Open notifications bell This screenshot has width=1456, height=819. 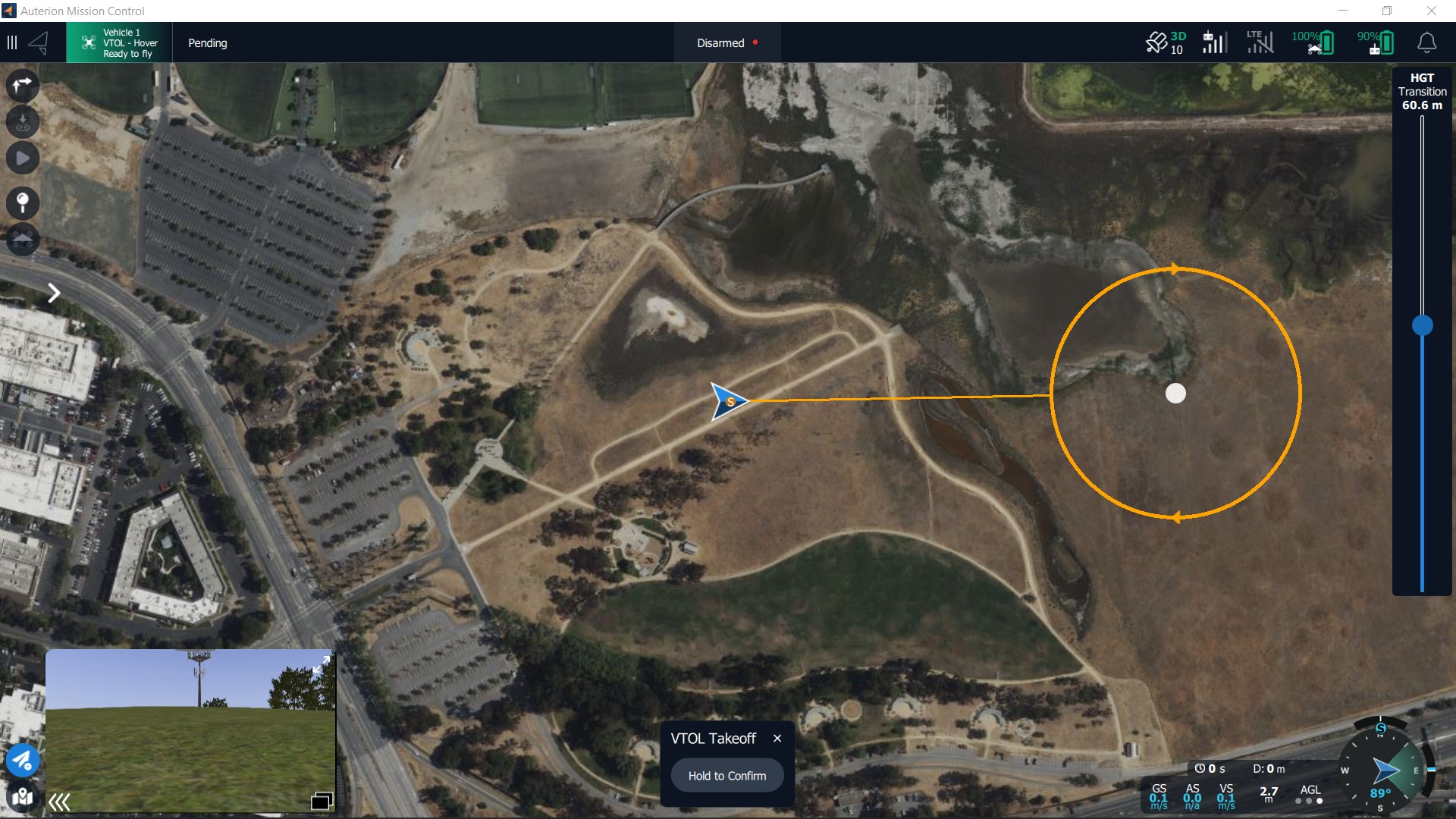coord(1426,42)
